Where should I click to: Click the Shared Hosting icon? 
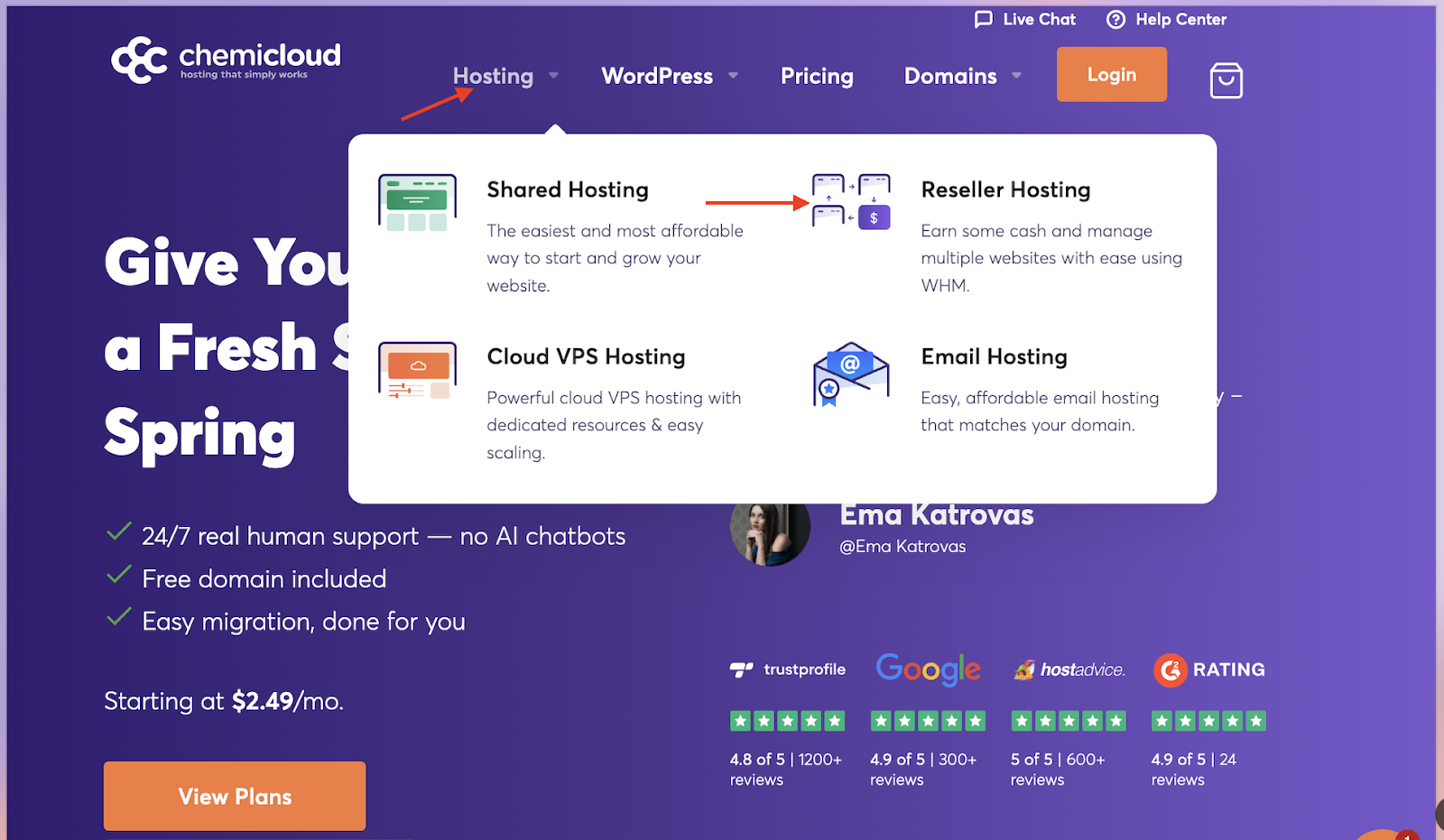click(417, 202)
